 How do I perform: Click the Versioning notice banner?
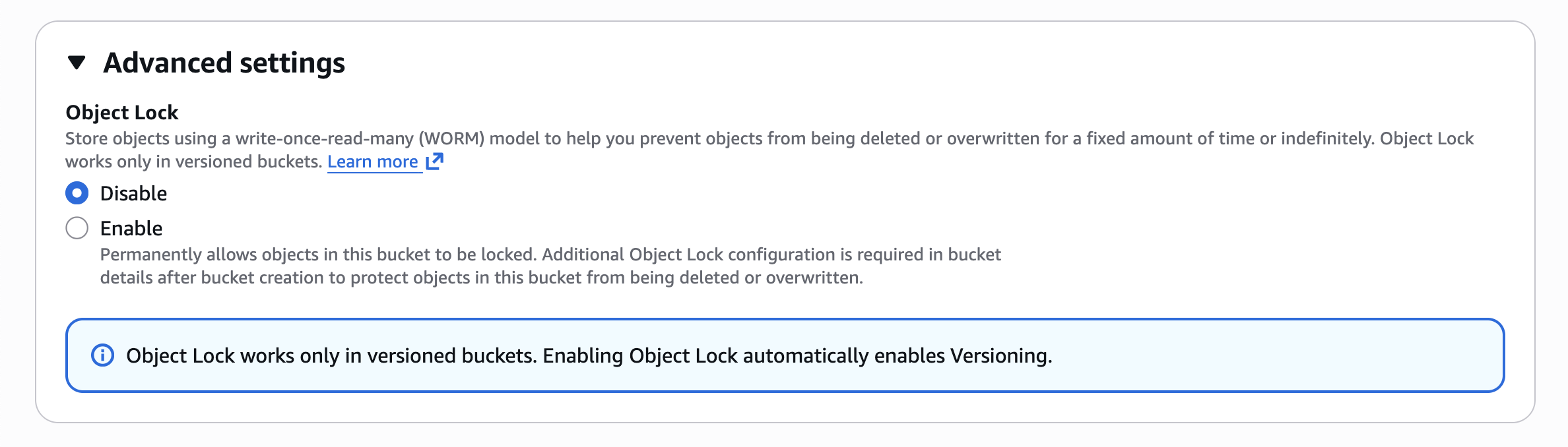point(784,355)
